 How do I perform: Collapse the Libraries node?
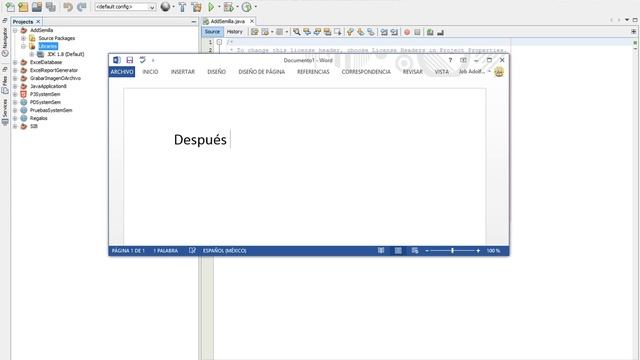[23, 46]
